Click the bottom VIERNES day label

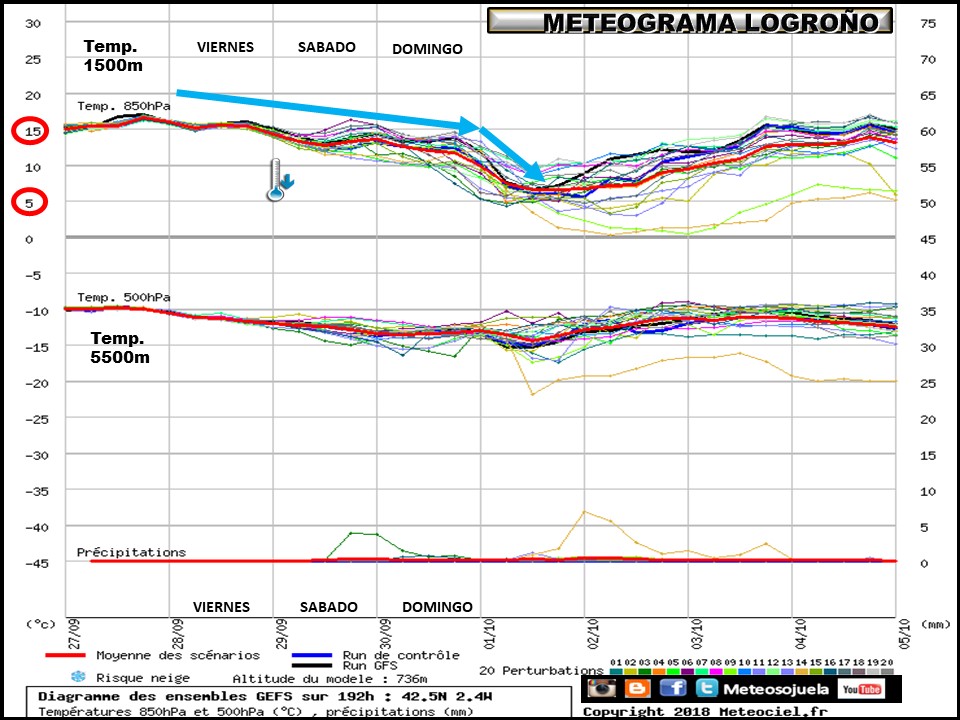222,607
